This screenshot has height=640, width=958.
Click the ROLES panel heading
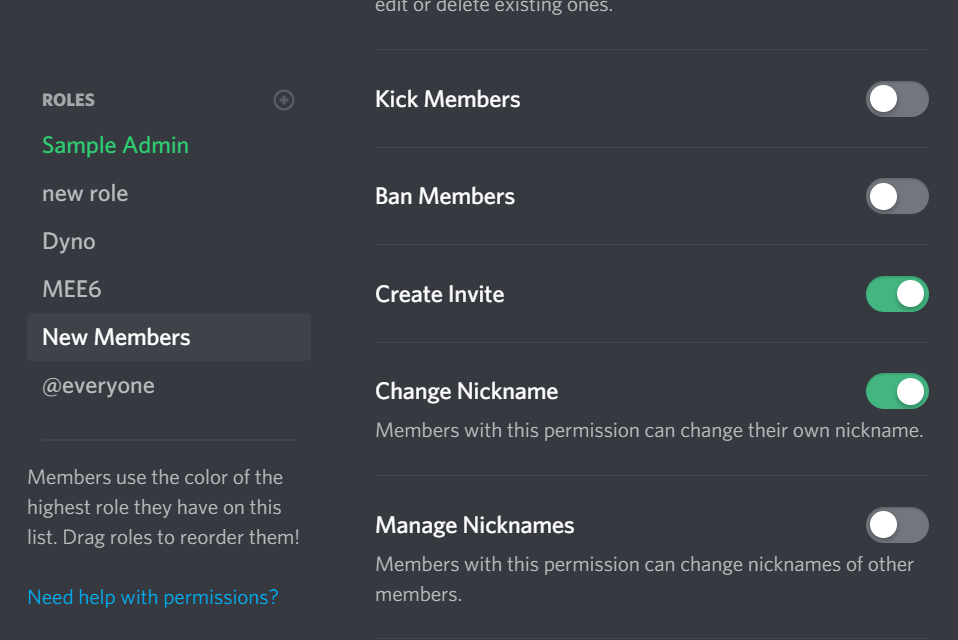tap(68, 100)
